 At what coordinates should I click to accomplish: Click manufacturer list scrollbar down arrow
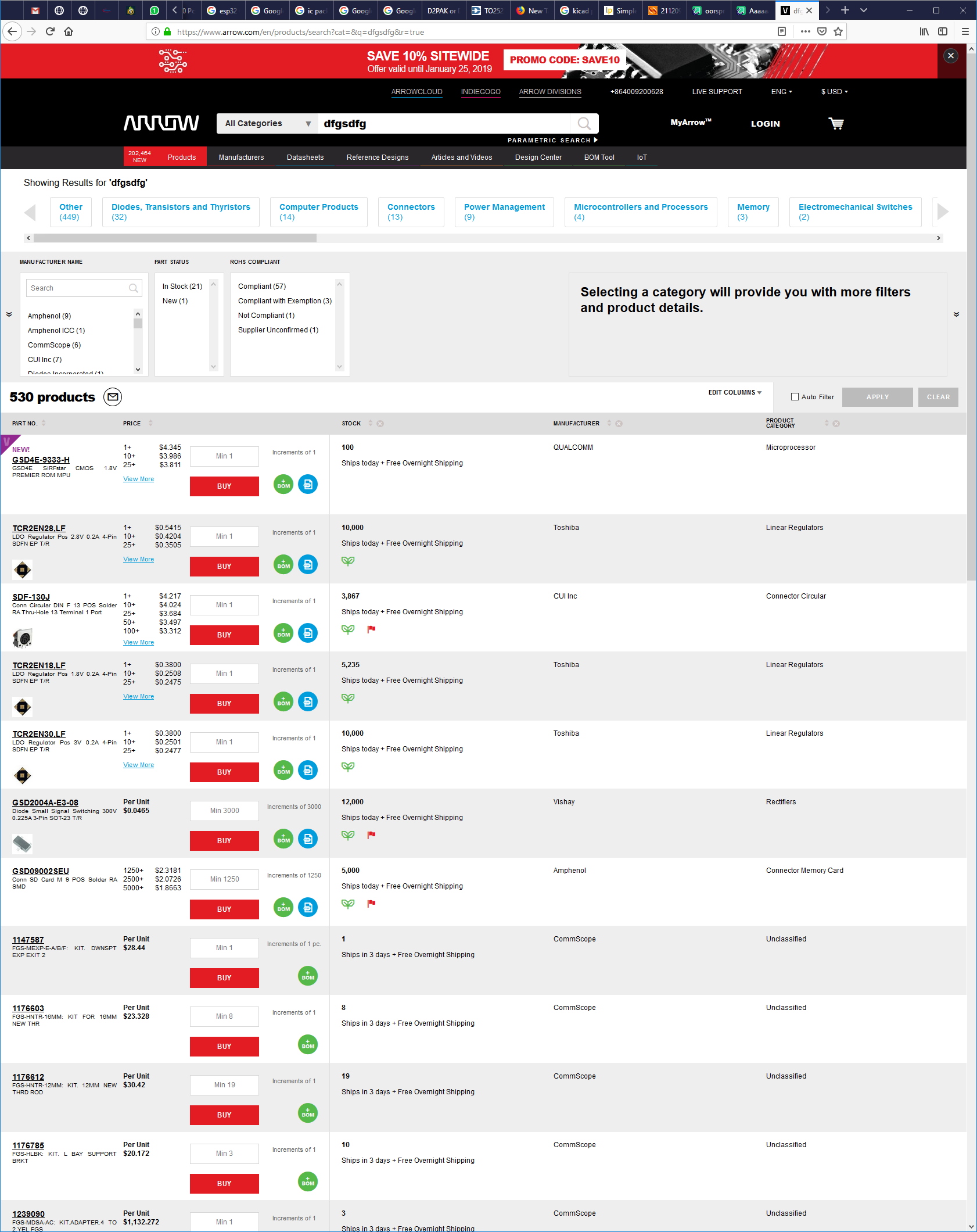(138, 370)
